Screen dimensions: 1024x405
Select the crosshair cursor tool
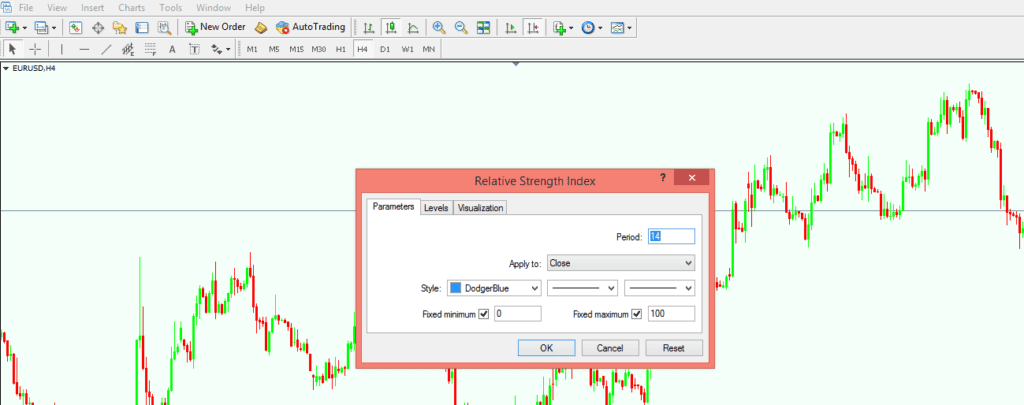[36, 49]
